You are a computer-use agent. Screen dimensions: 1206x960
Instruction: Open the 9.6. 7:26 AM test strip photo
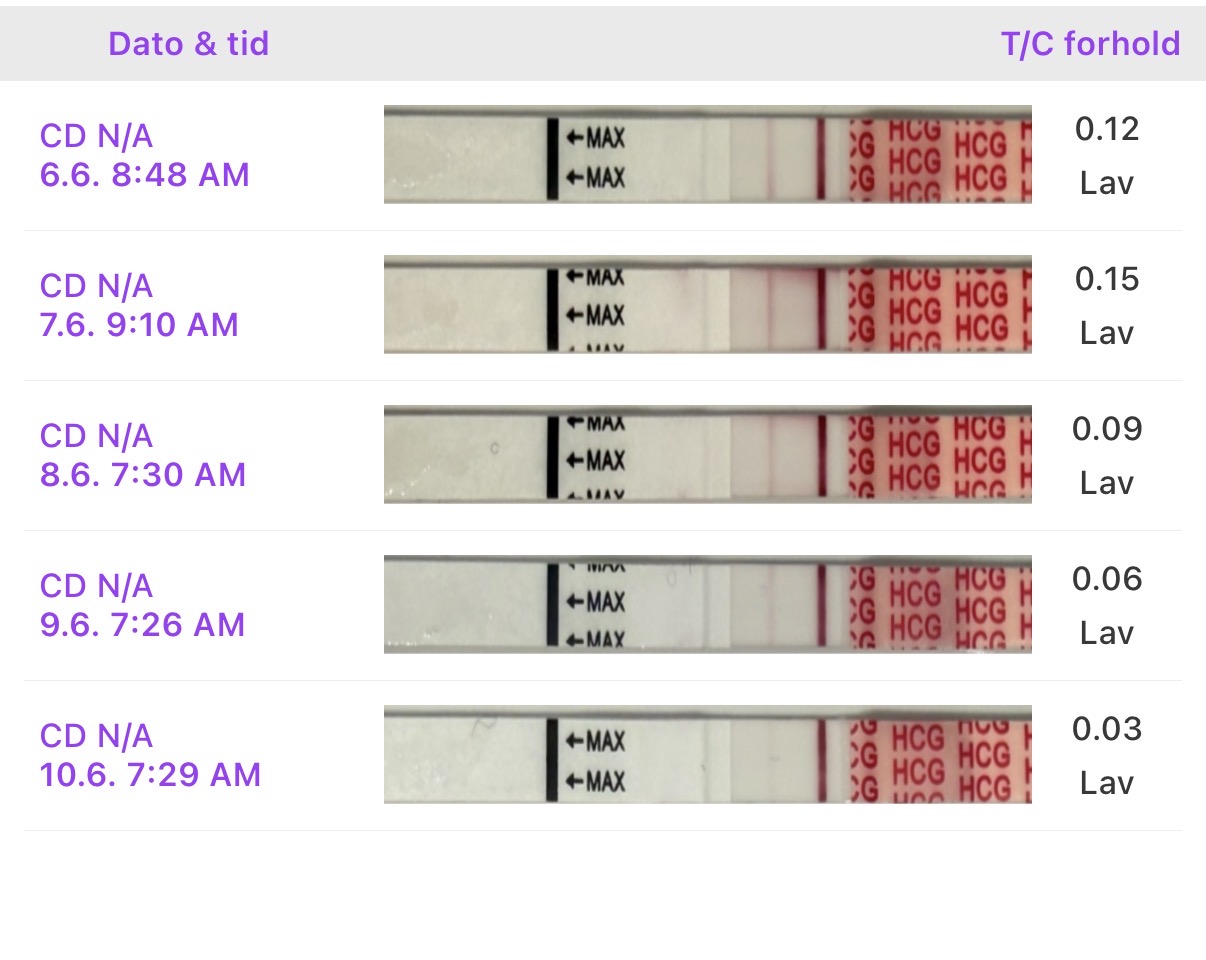(x=707, y=605)
